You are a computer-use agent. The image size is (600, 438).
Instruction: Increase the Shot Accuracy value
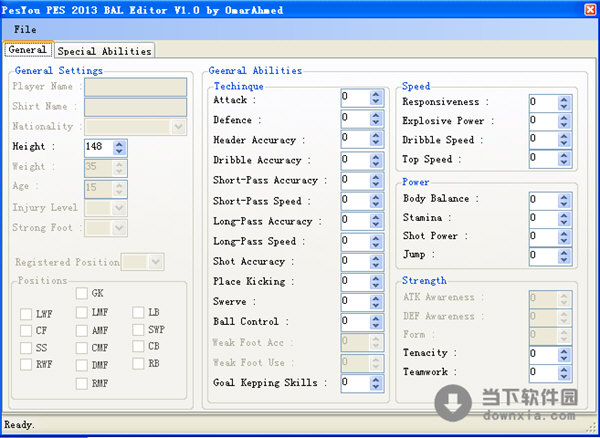click(376, 257)
